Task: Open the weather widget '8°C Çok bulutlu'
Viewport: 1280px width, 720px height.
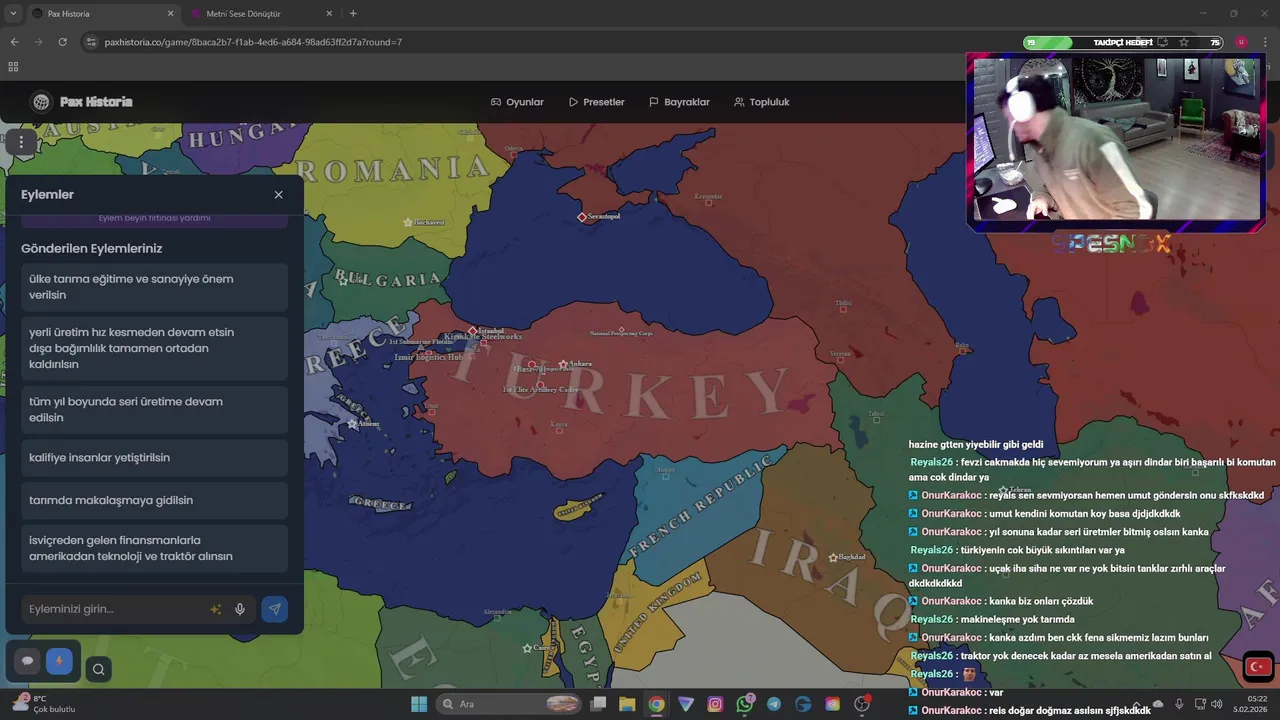Action: click(44, 704)
